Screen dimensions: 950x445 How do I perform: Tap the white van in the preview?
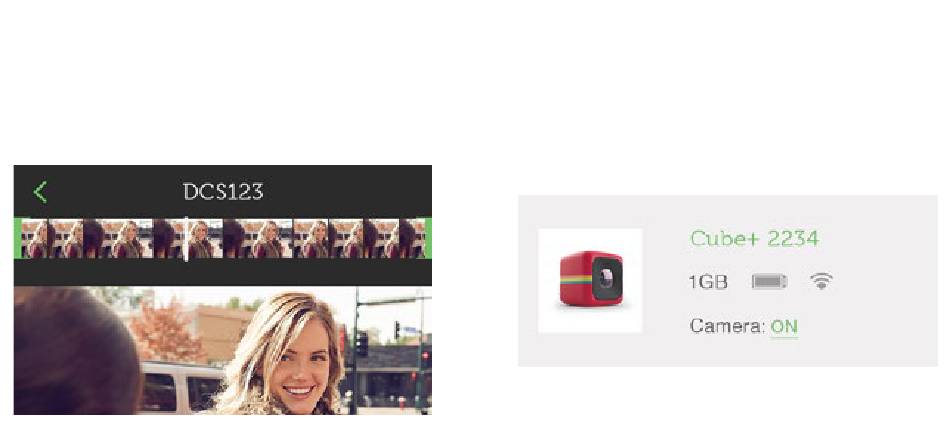[181, 388]
